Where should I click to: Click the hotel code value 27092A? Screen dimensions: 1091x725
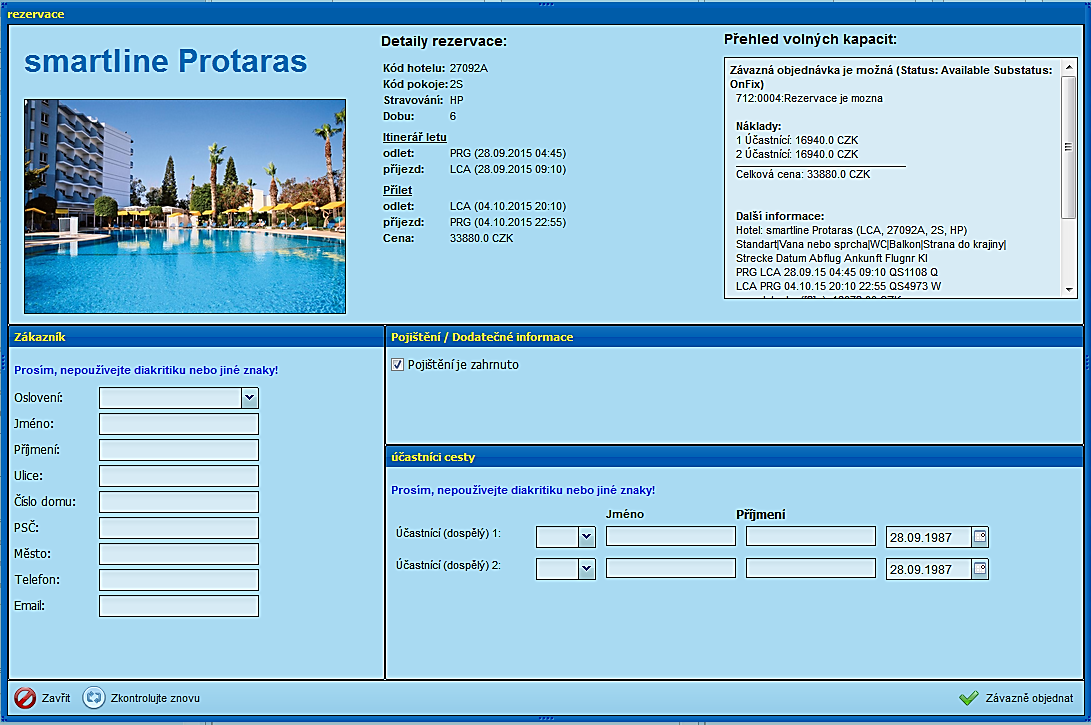pos(469,68)
